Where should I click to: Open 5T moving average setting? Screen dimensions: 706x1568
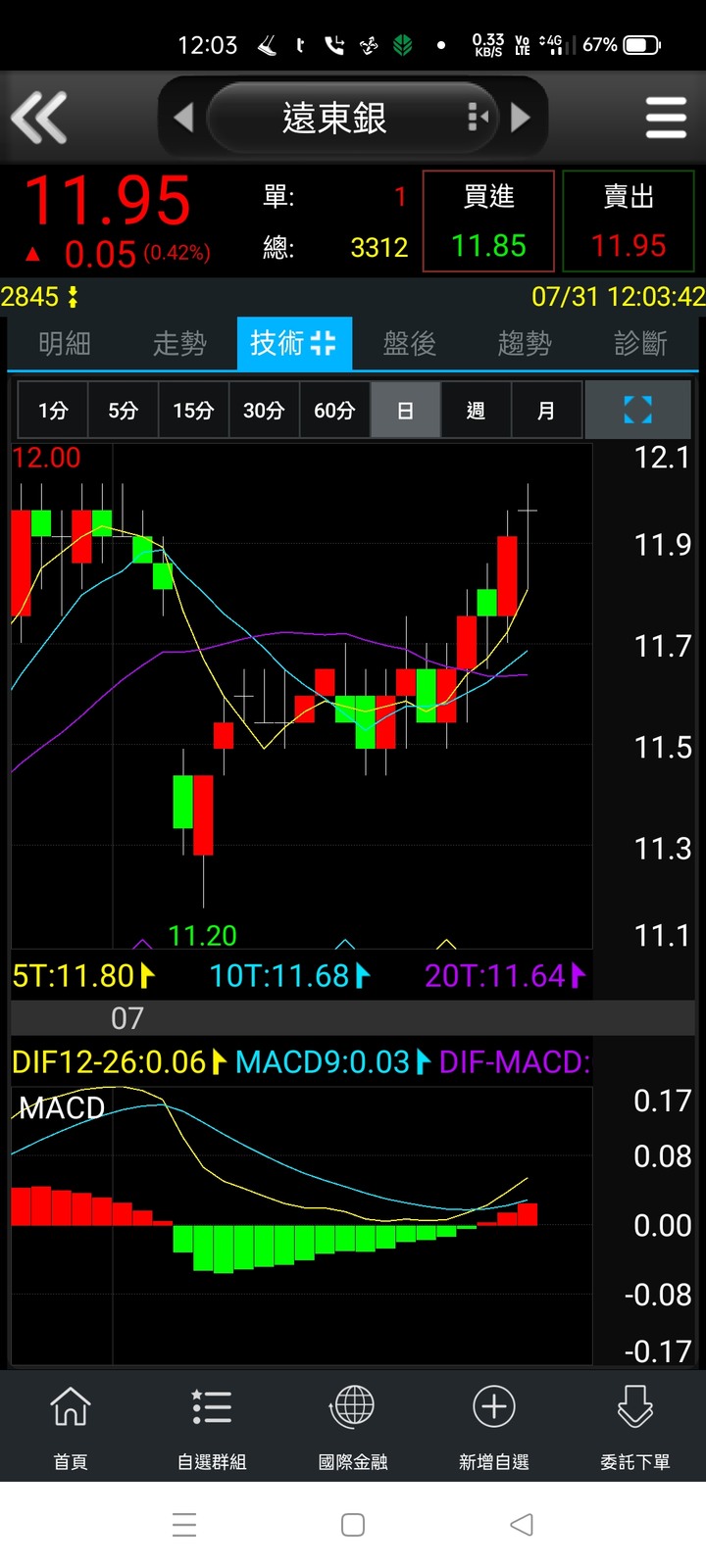(x=83, y=975)
